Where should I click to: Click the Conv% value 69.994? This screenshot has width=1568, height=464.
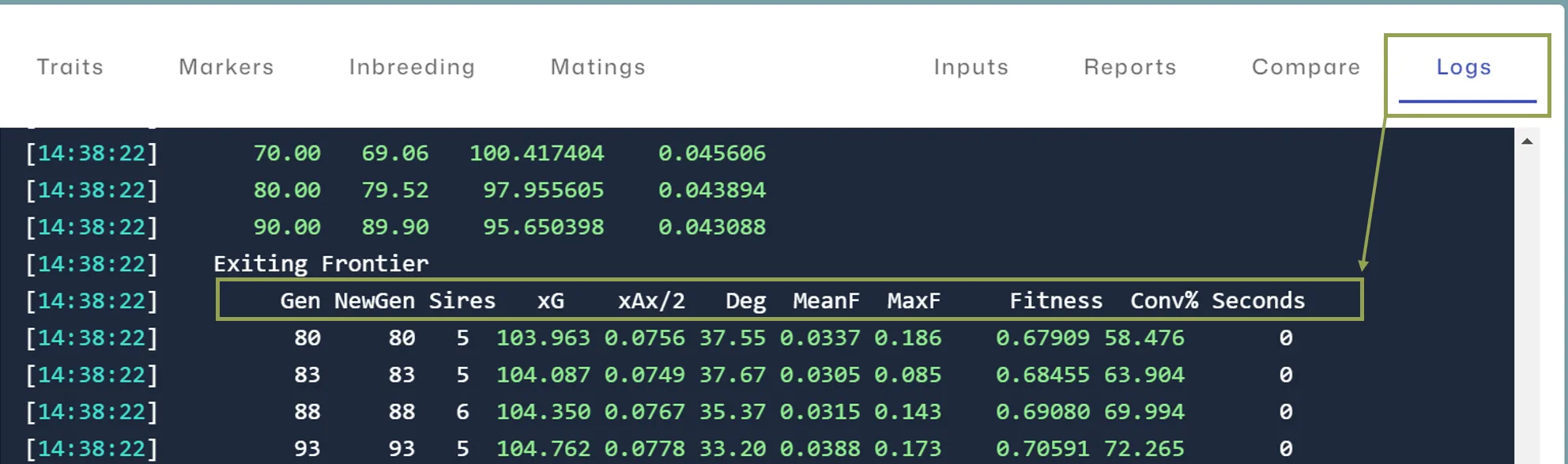(x=1144, y=412)
